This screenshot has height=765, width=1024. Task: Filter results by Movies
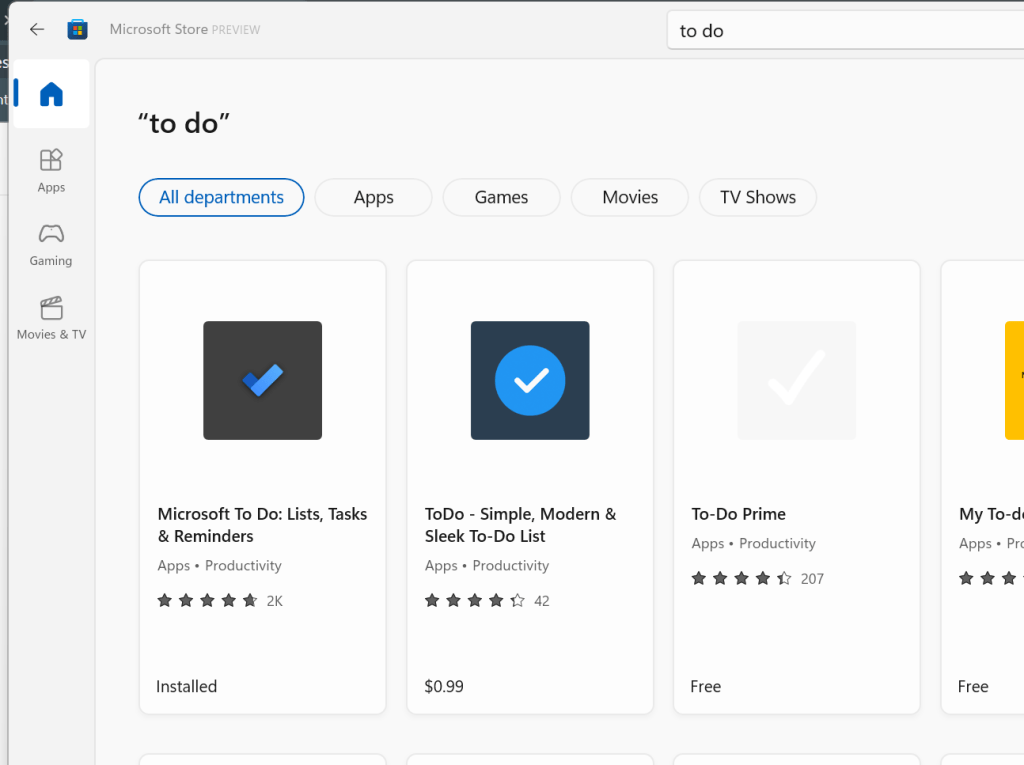point(630,197)
